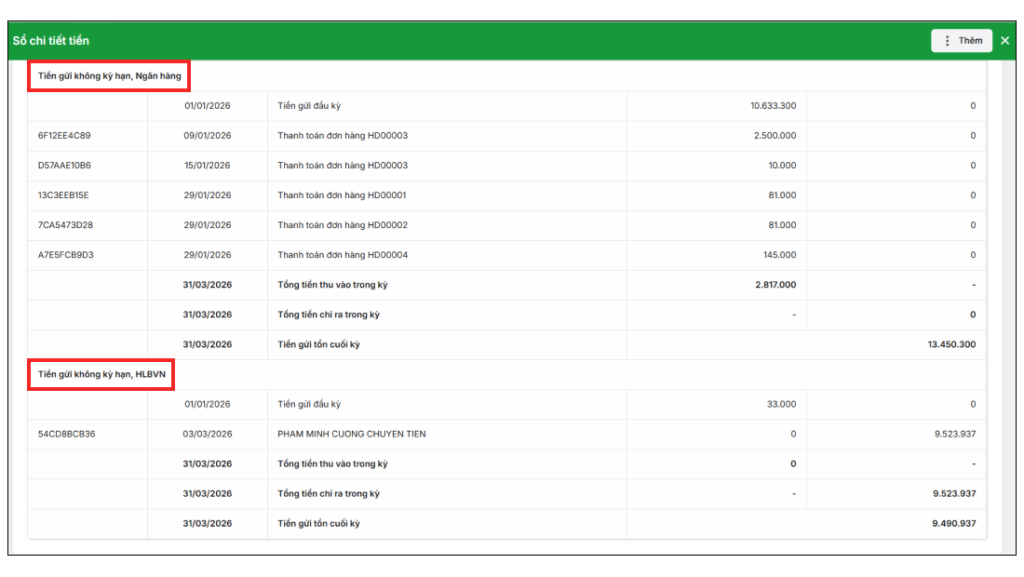1024x577 pixels.
Task: Close the Sổ chi tiết tiền dialog
Action: 1005,41
